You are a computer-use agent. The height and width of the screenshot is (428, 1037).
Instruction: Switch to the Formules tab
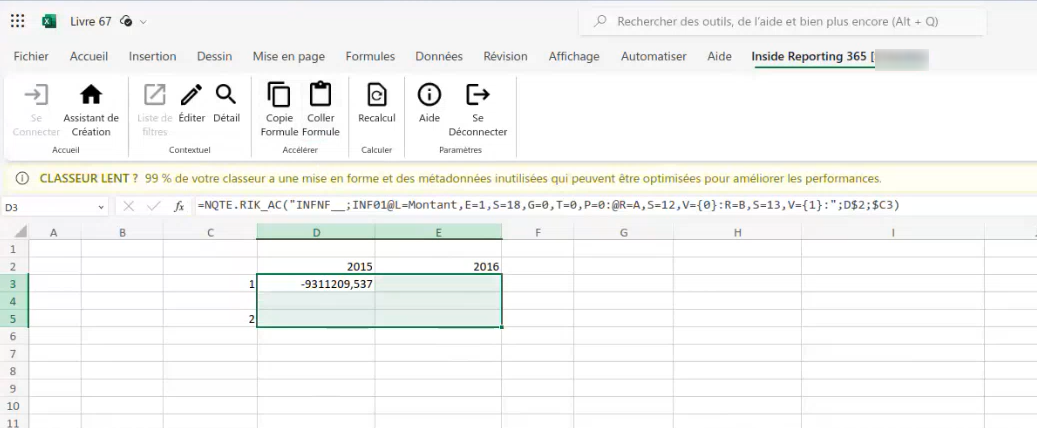(370, 56)
